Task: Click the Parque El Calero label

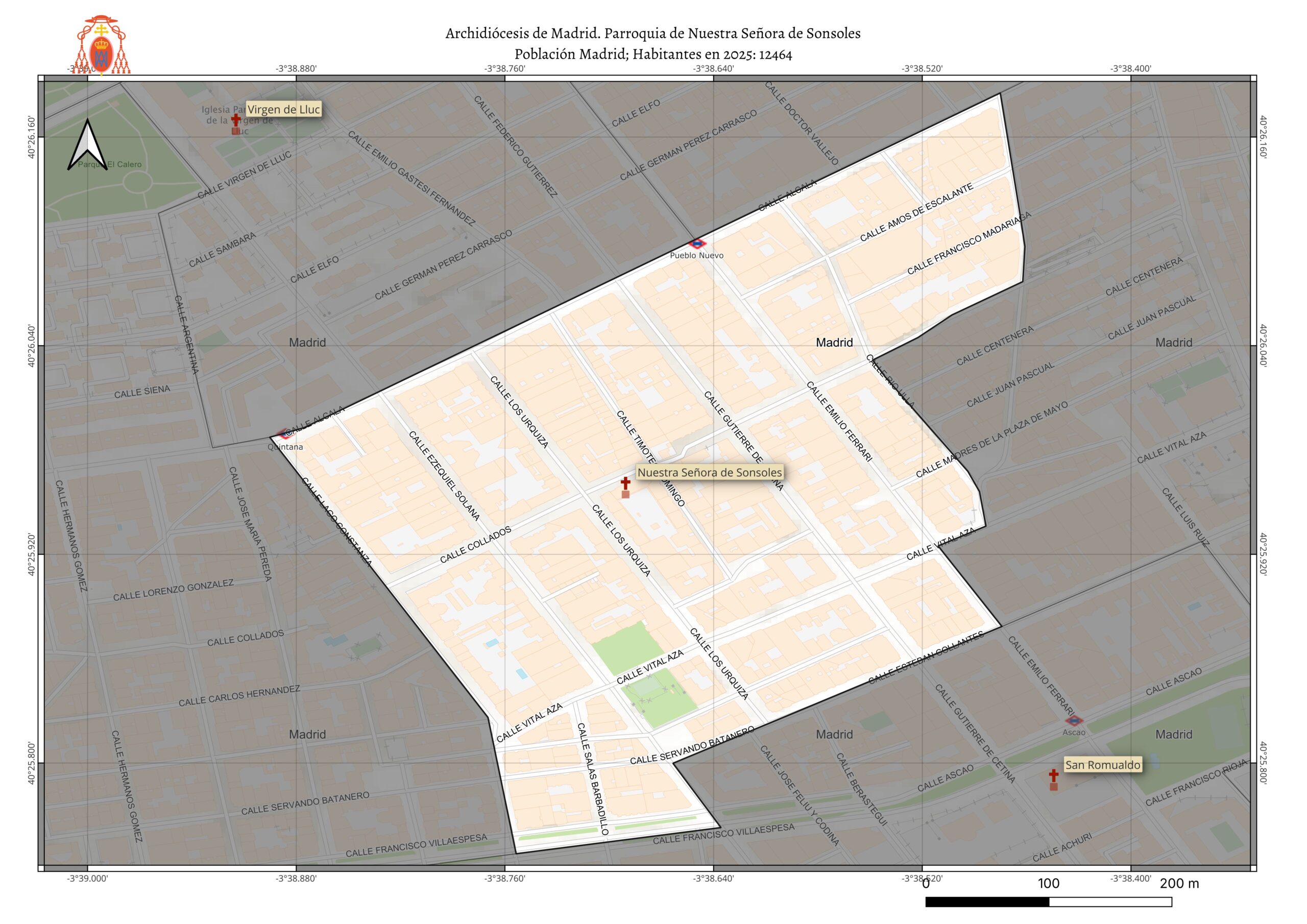Action: coord(110,164)
